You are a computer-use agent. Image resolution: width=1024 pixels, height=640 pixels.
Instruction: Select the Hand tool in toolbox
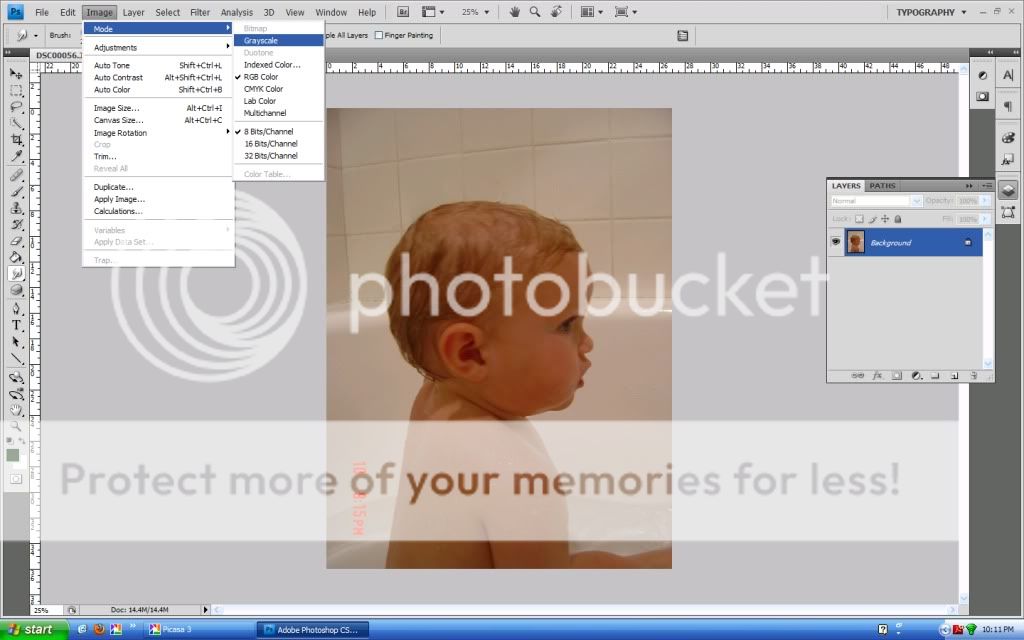16,409
